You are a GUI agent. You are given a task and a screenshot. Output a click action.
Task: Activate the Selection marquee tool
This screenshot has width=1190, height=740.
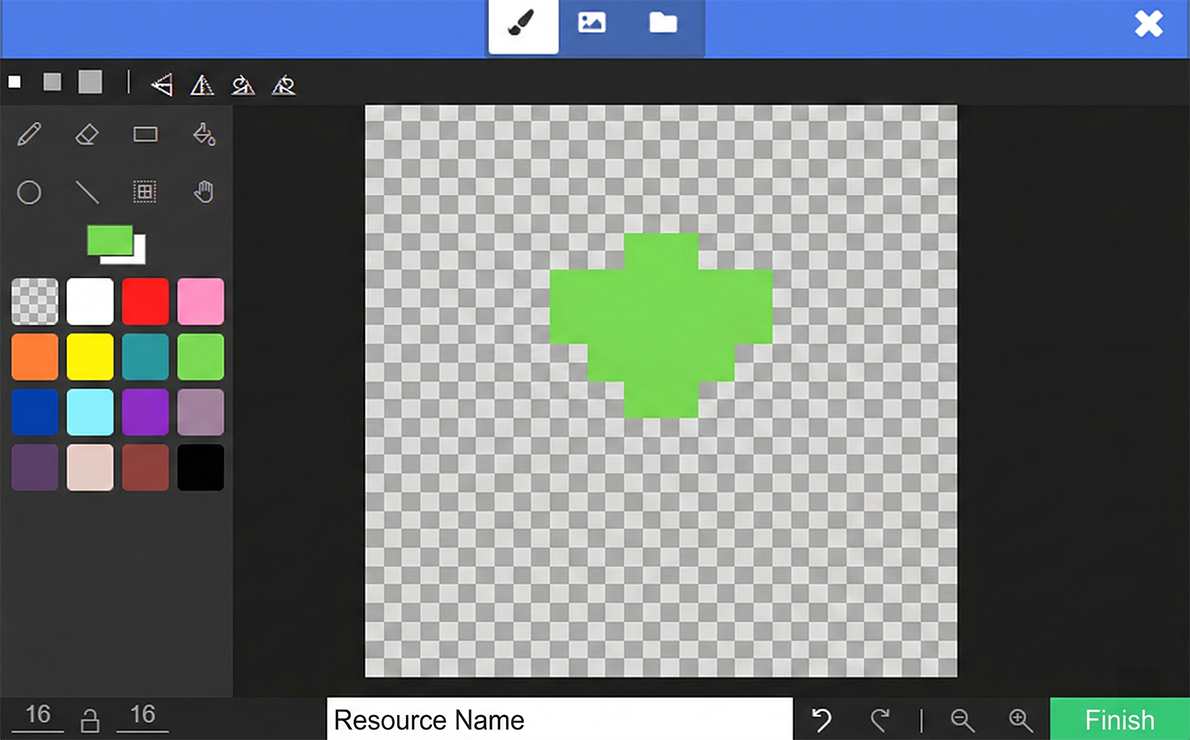146,192
